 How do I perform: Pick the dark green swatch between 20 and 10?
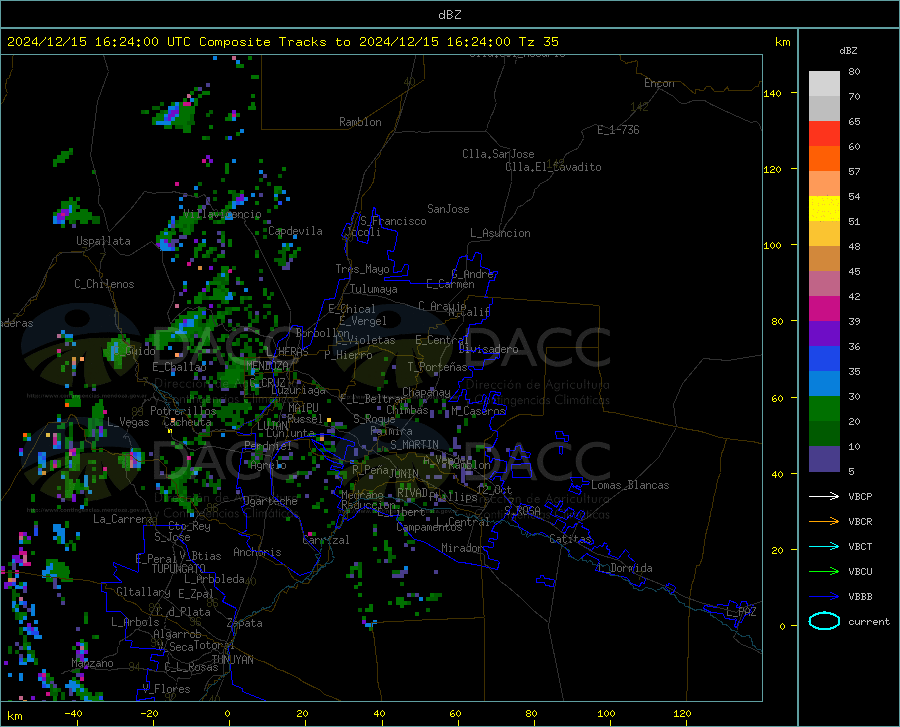824,434
